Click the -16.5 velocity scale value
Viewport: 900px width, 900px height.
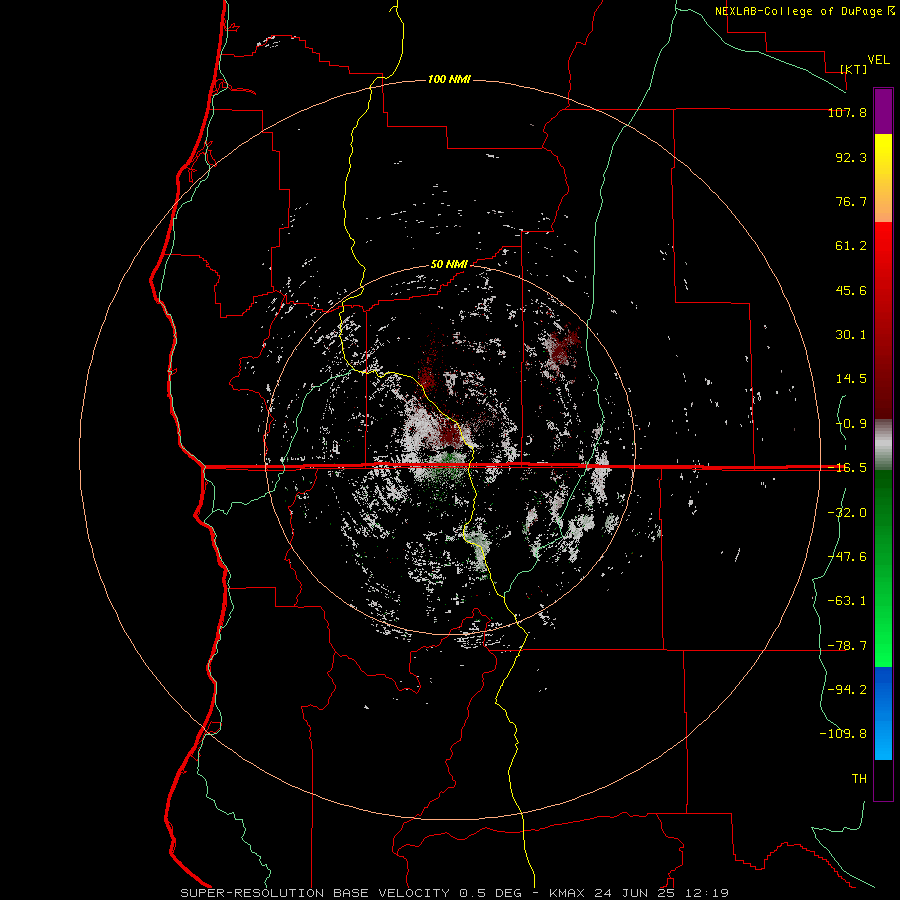point(847,468)
